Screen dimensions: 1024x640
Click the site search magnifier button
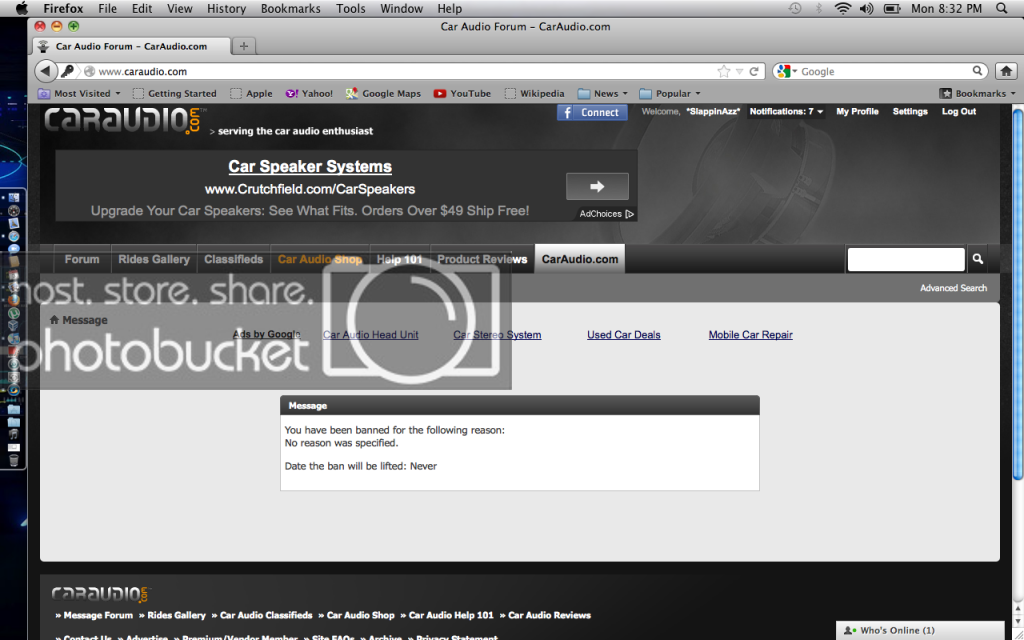[x=977, y=259]
